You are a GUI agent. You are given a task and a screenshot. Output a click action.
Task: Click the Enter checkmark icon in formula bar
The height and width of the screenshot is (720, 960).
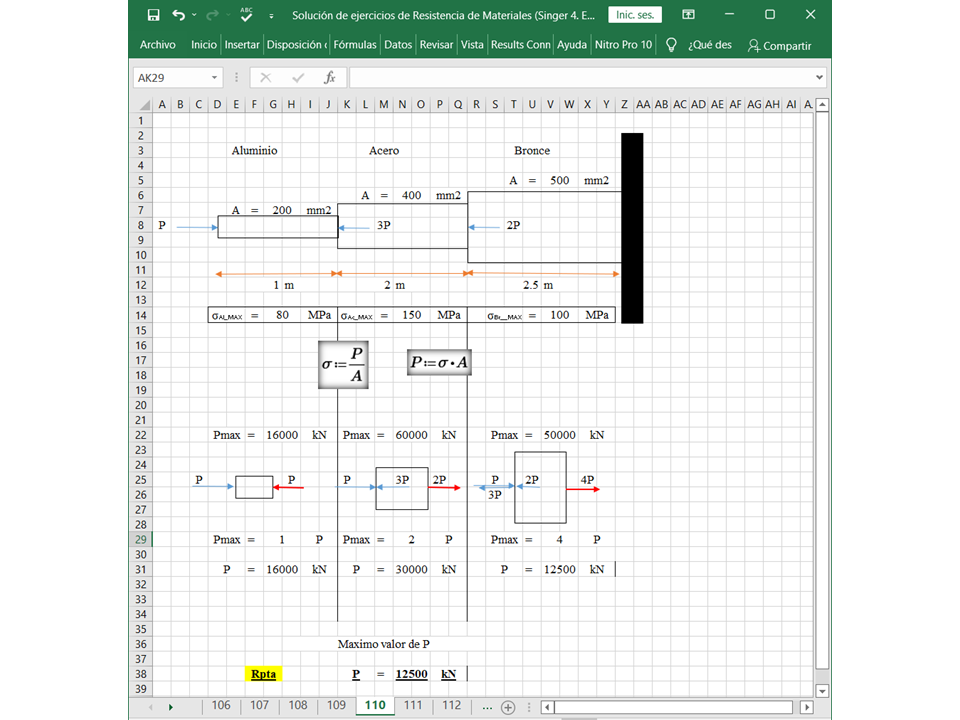(298, 78)
